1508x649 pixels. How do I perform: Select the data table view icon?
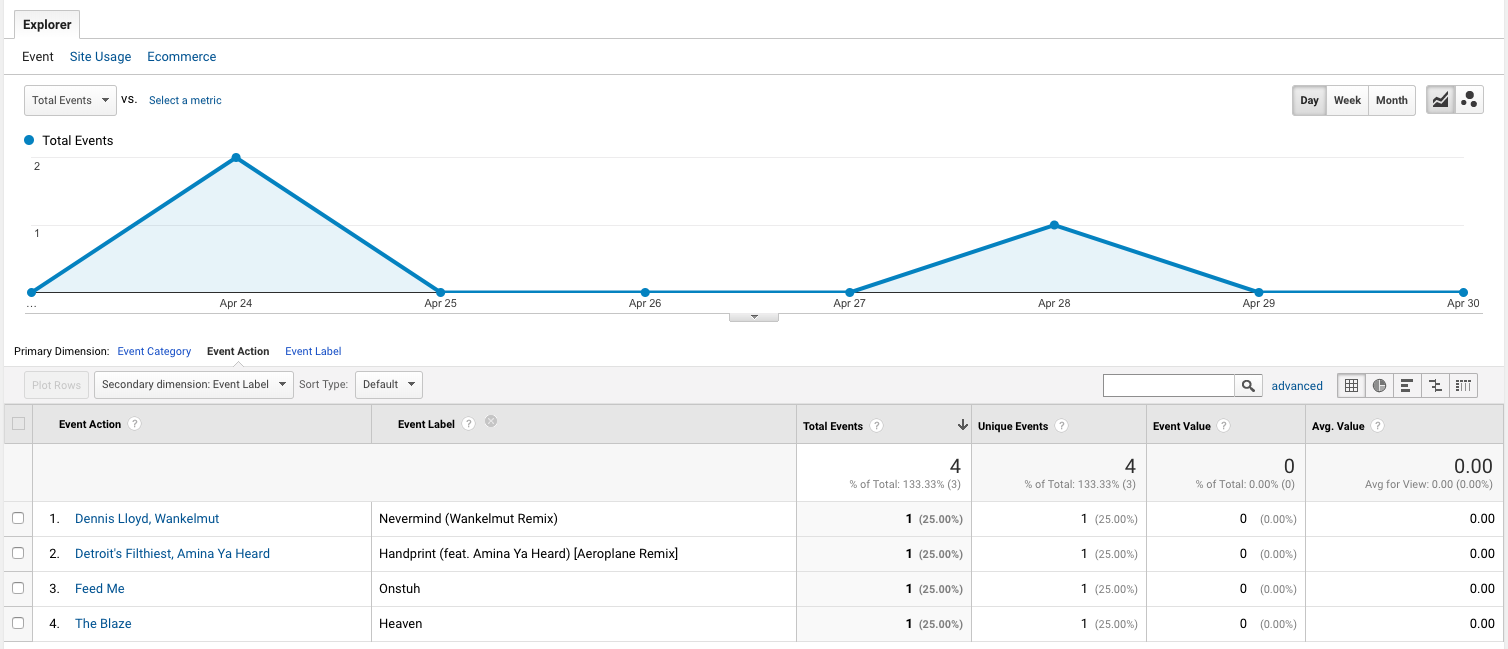pyautogui.click(x=1351, y=385)
